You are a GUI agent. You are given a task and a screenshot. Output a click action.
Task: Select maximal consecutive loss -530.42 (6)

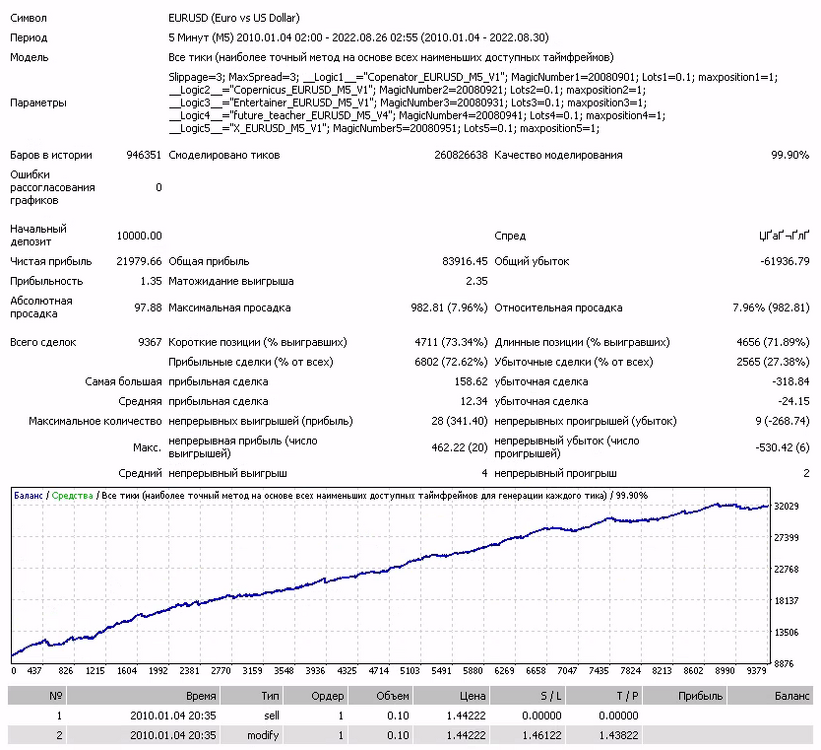[x=782, y=447]
